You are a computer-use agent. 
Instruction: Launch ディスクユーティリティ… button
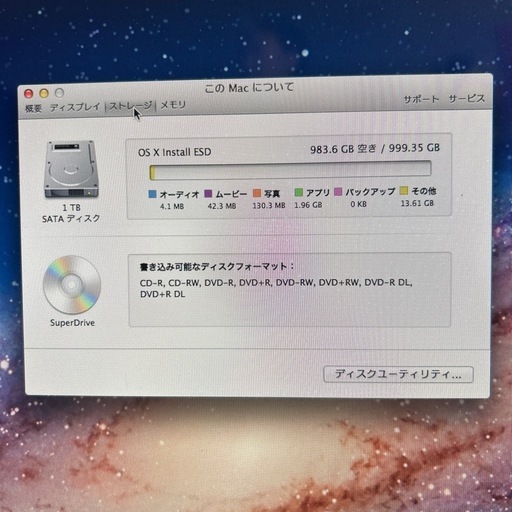pos(398,374)
